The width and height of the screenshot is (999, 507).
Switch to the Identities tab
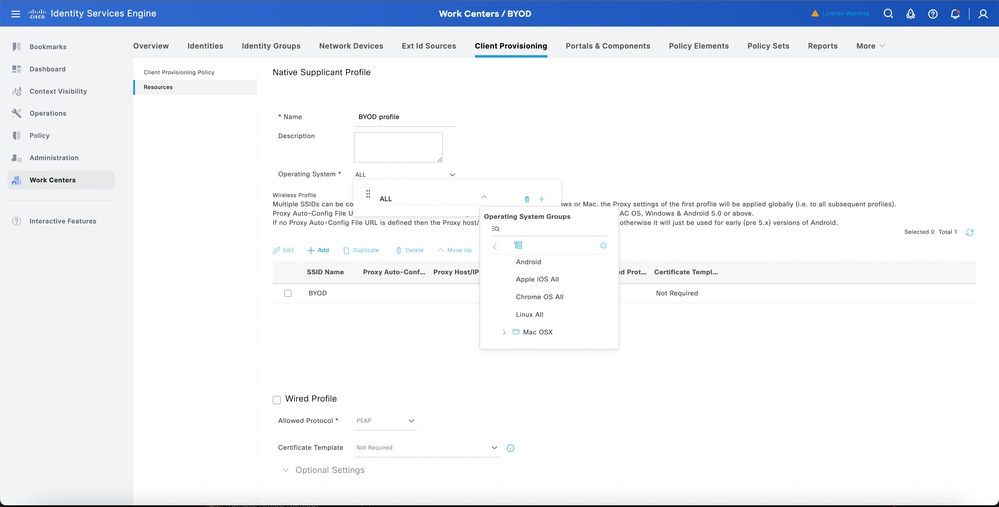point(205,46)
